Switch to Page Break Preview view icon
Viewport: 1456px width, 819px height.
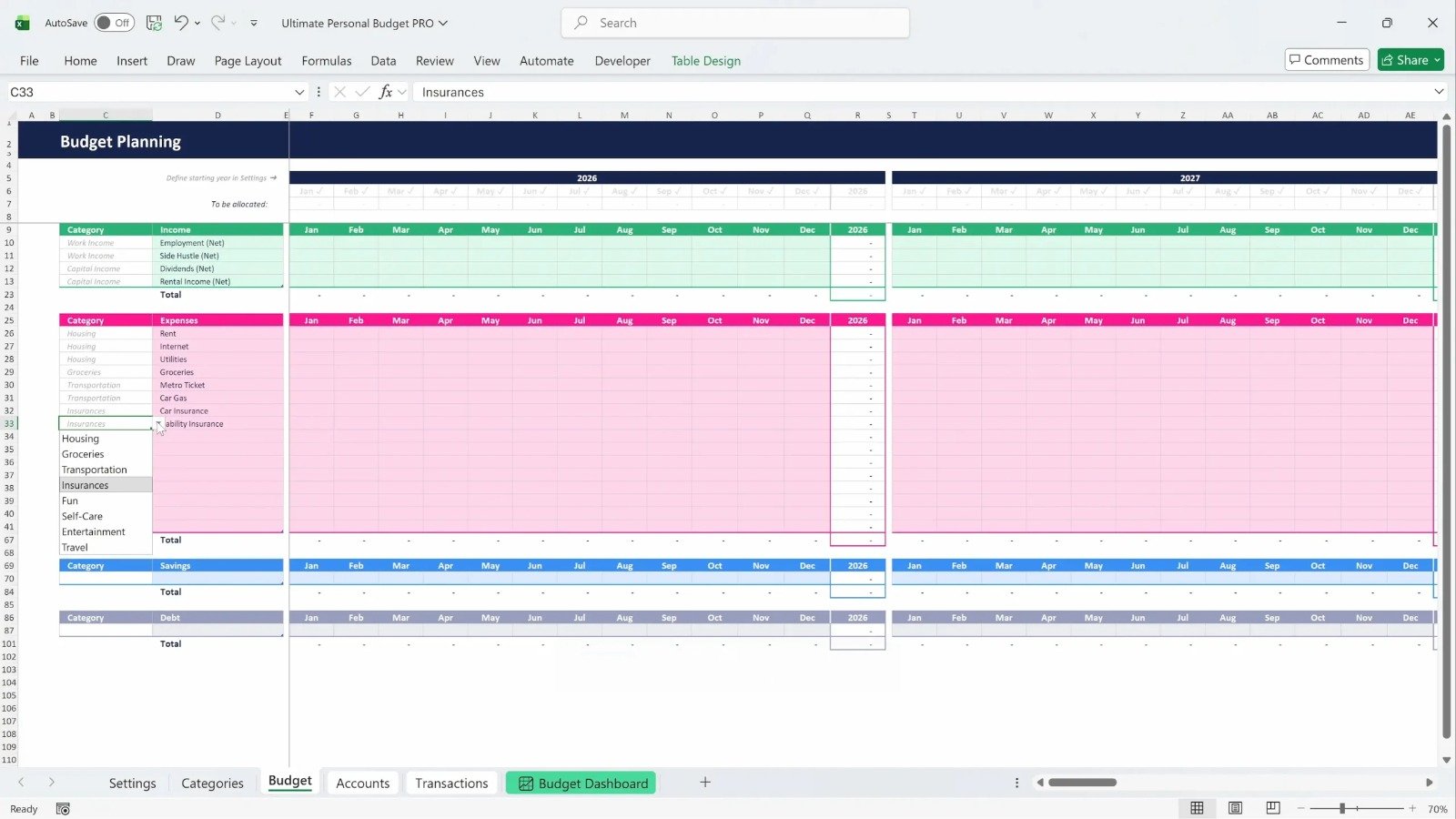(x=1273, y=808)
